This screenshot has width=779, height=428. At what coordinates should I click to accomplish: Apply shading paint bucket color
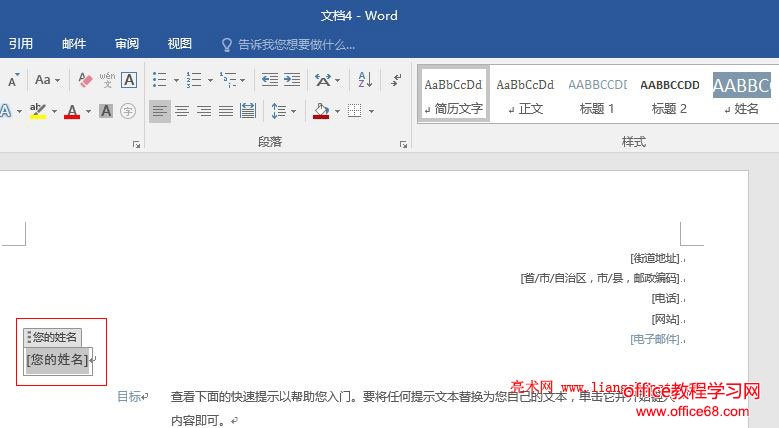[321, 111]
